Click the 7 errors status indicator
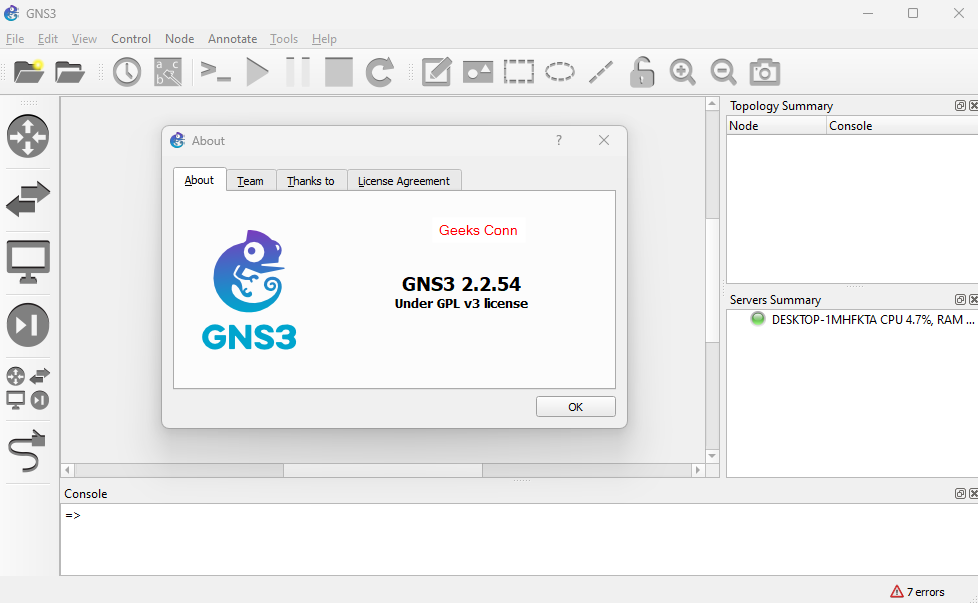 click(917, 592)
